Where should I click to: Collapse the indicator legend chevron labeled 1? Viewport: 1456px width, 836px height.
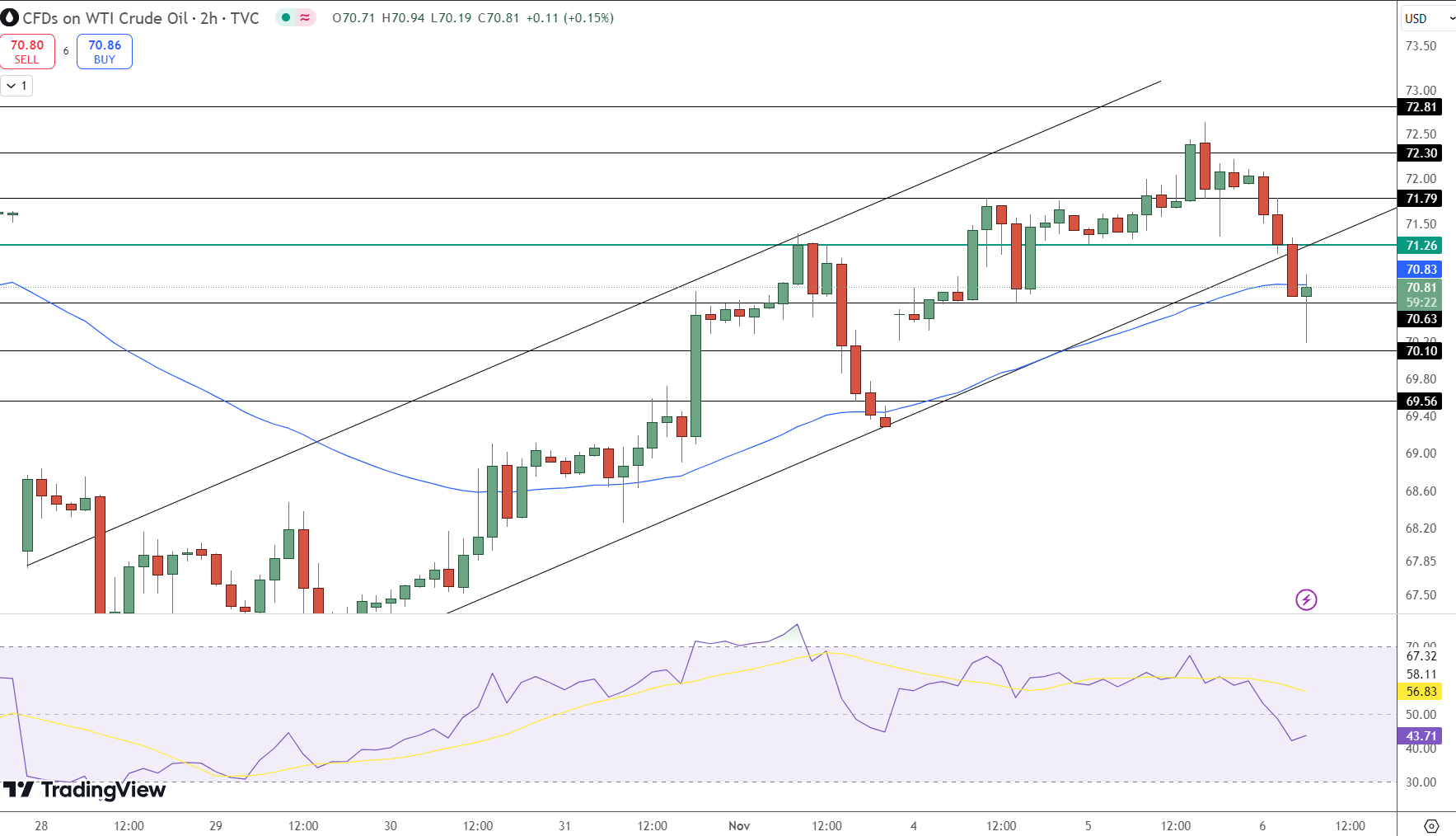(x=16, y=86)
